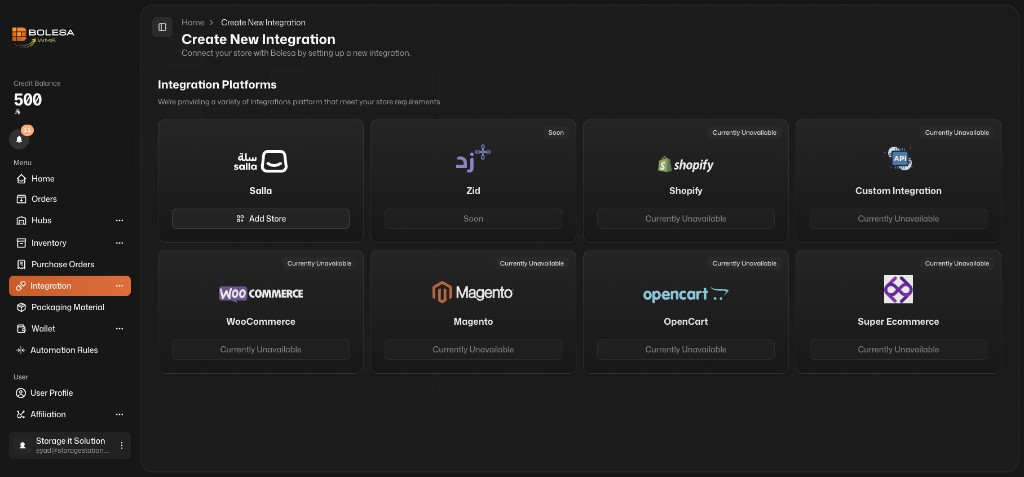Open the account options vertical dots
The height and width of the screenshot is (477, 1024).
[x=121, y=445]
